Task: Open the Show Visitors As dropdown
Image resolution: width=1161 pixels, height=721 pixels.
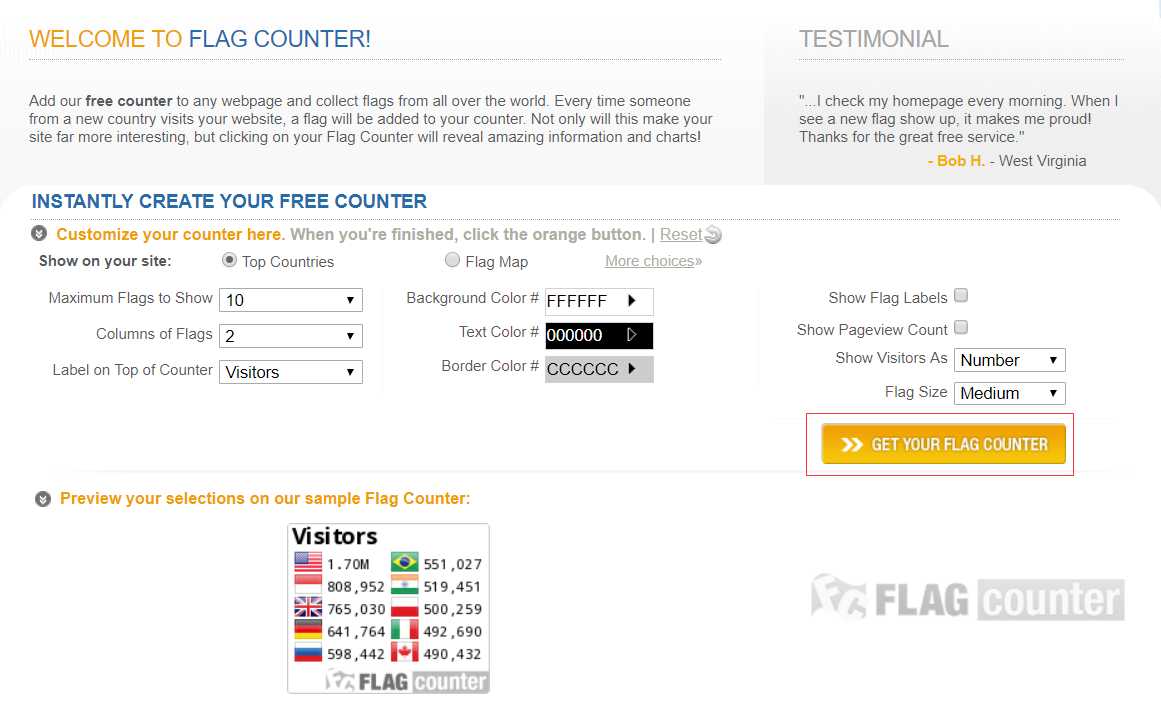Action: [x=1009, y=360]
